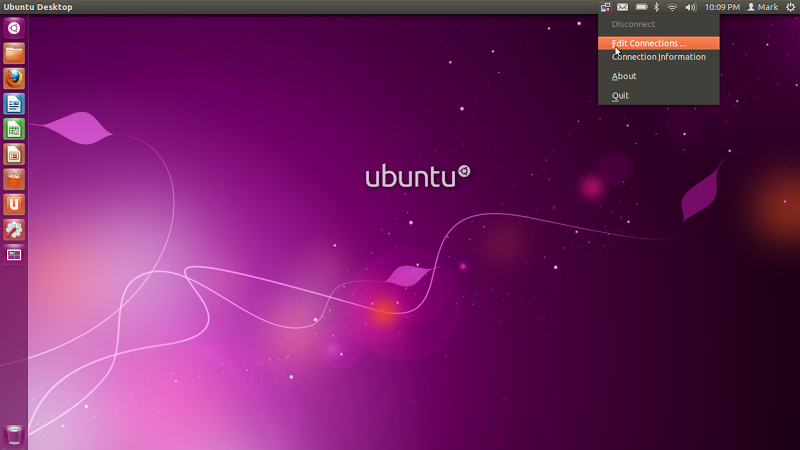Open the sound volume indicator

(x=691, y=7)
